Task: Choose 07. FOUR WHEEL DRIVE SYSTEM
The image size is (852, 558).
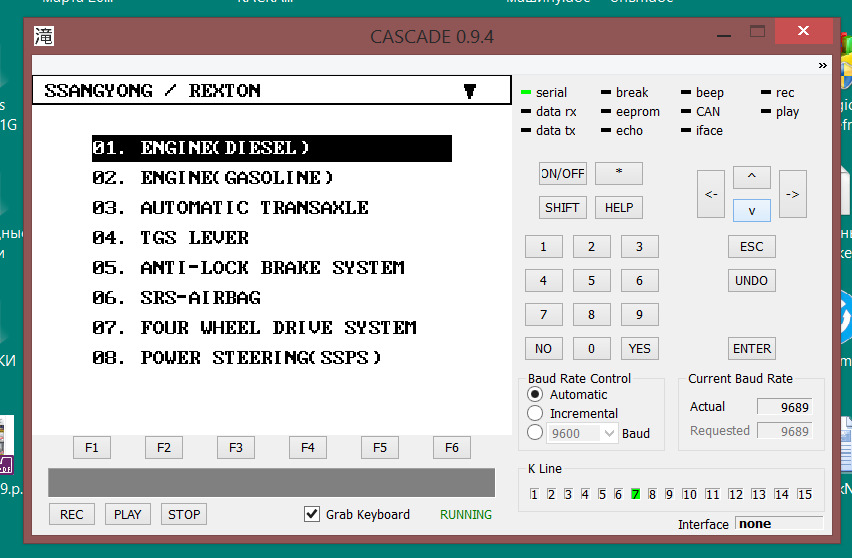Action: [254, 328]
